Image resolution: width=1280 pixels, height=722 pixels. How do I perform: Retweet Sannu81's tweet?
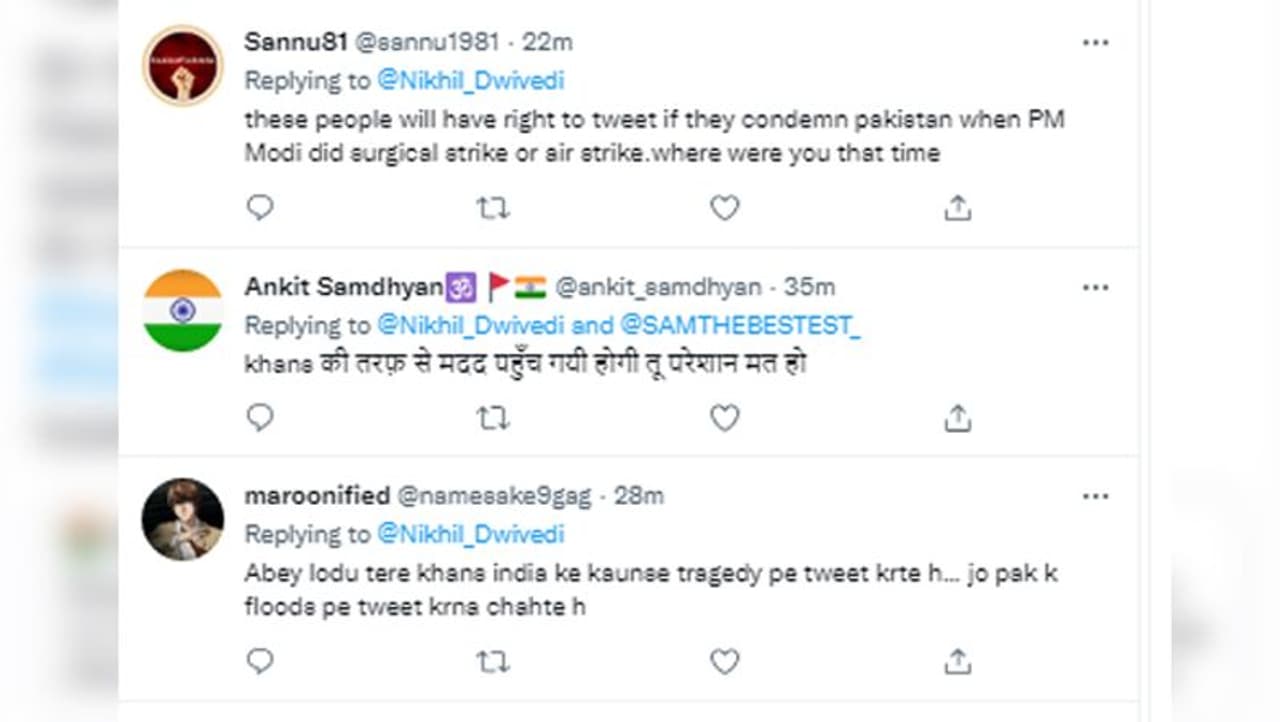coord(492,208)
